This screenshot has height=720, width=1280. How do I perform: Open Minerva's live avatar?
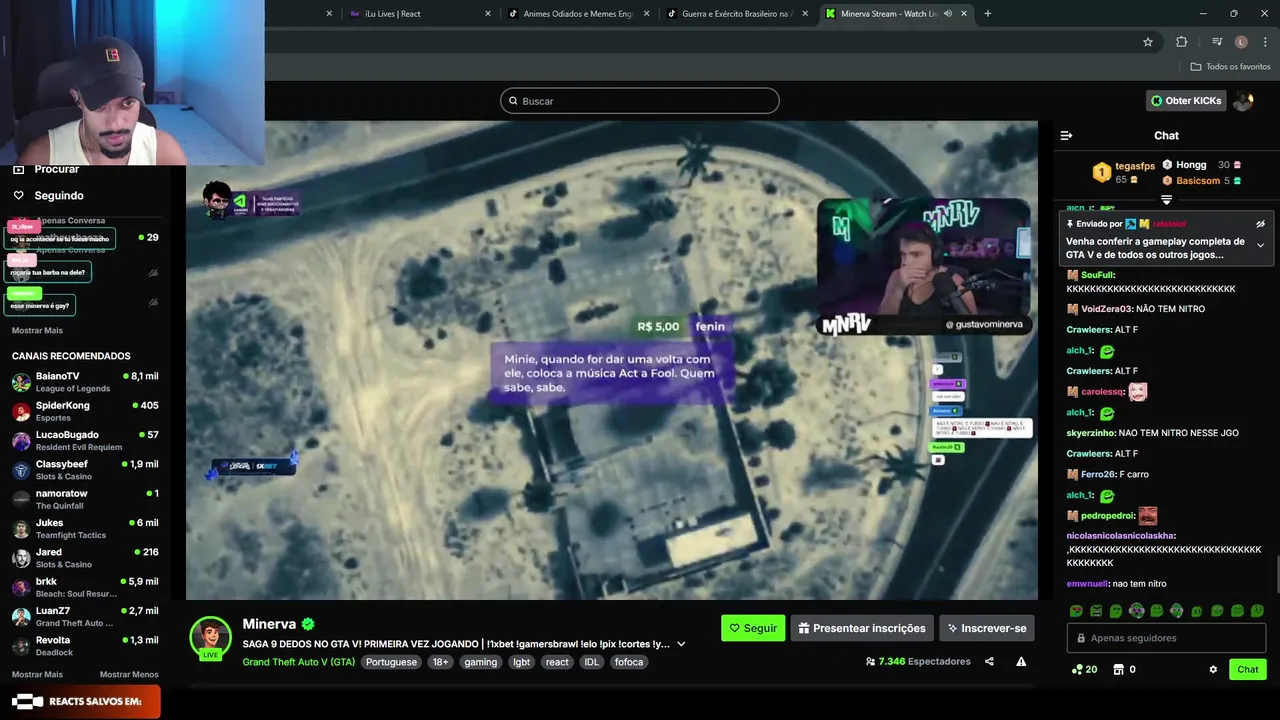211,639
